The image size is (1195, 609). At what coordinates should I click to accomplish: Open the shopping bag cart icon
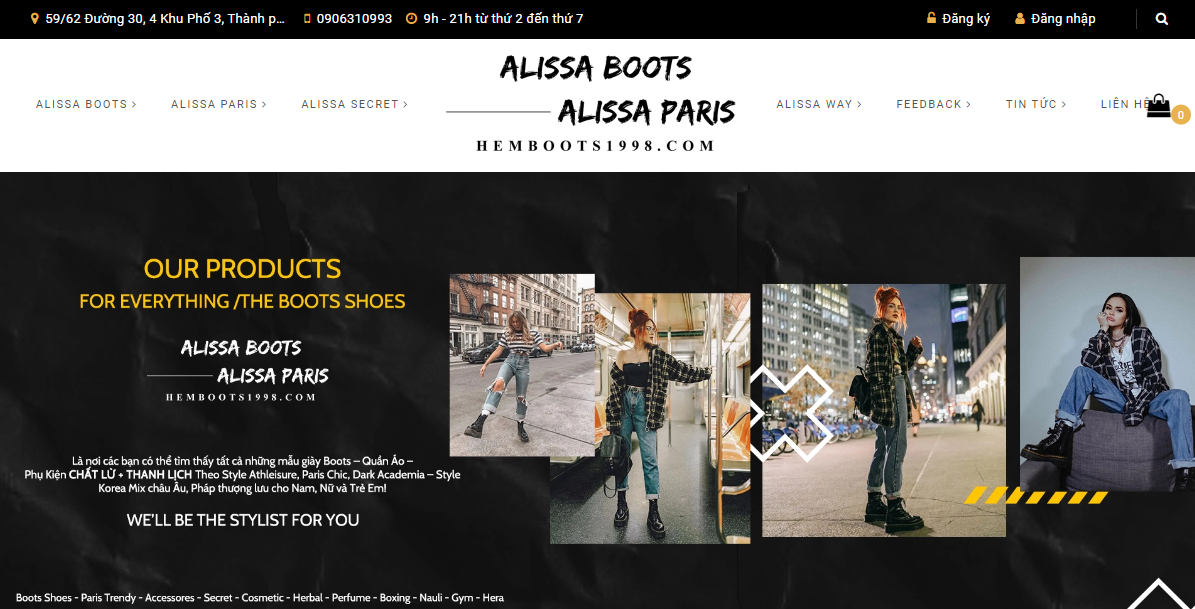click(x=1158, y=105)
